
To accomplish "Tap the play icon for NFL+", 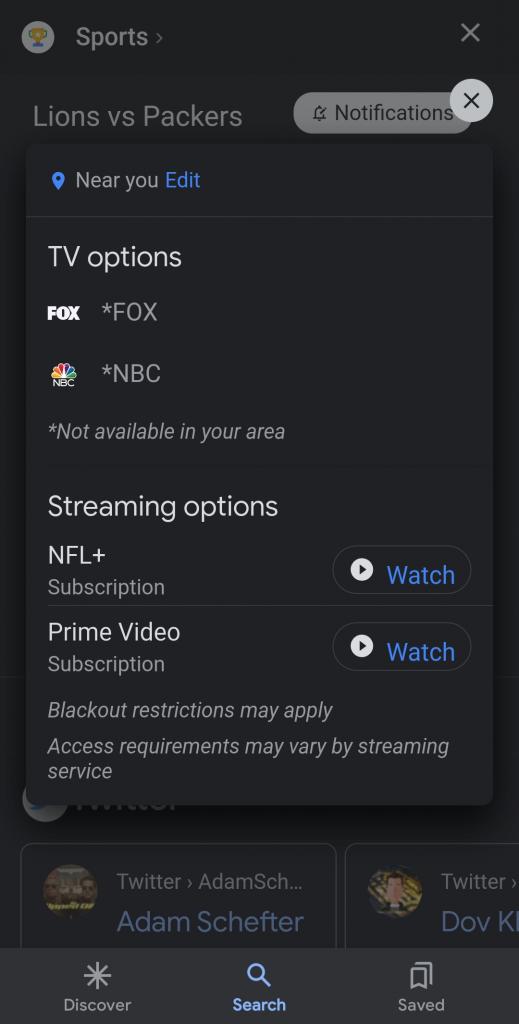I will point(362,569).
